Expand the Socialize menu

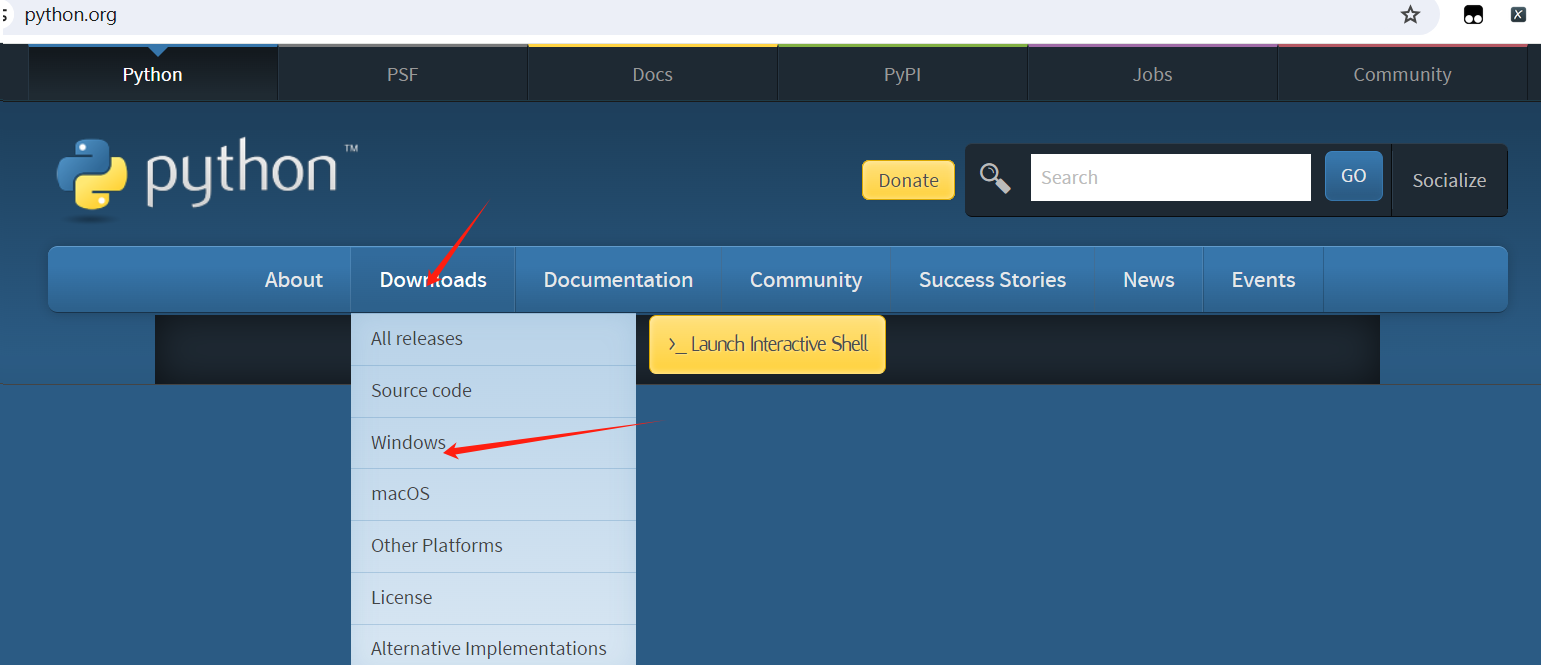click(1449, 180)
